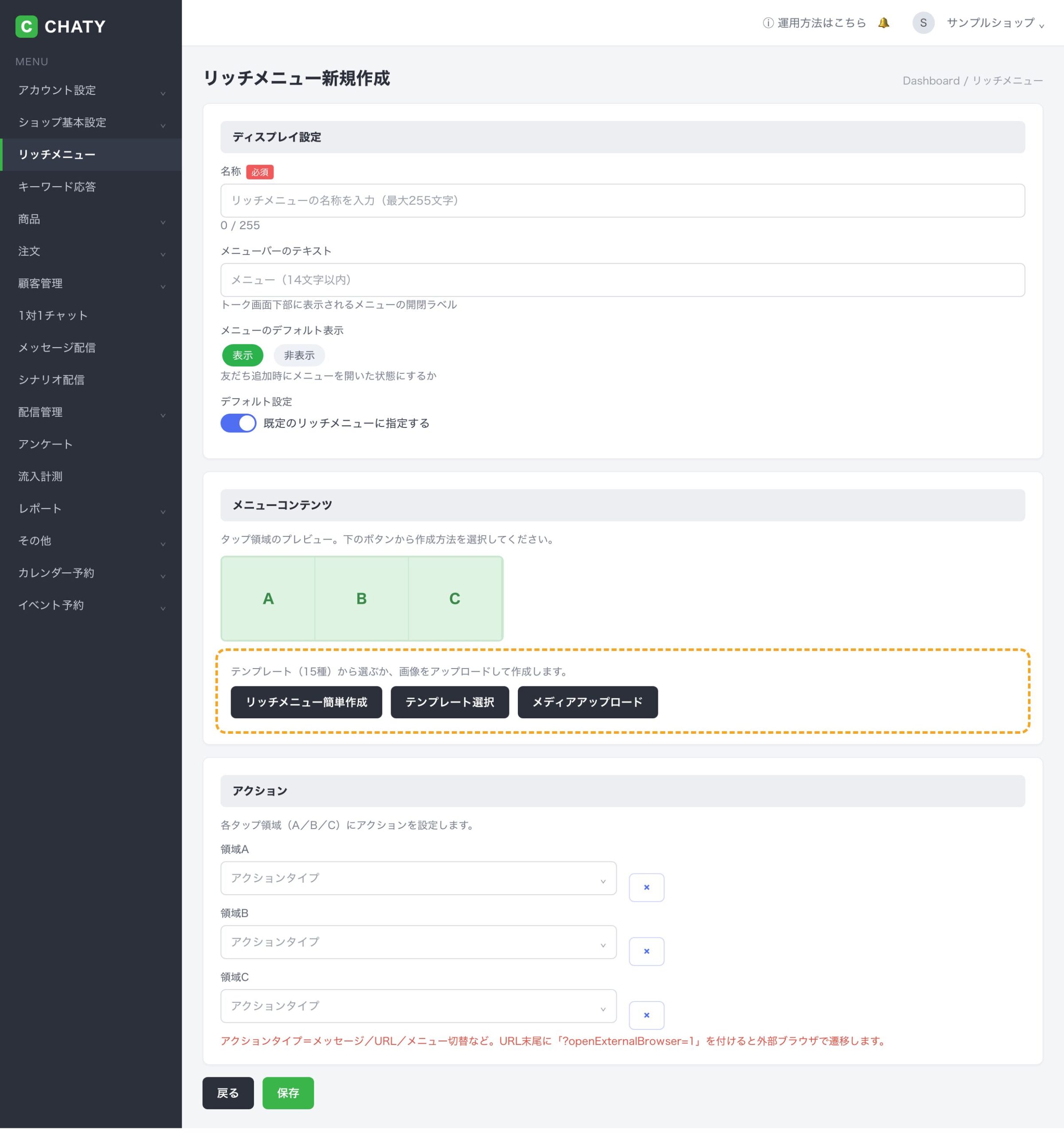Click the リッチメニュー簡単作成 button

pyautogui.click(x=306, y=702)
